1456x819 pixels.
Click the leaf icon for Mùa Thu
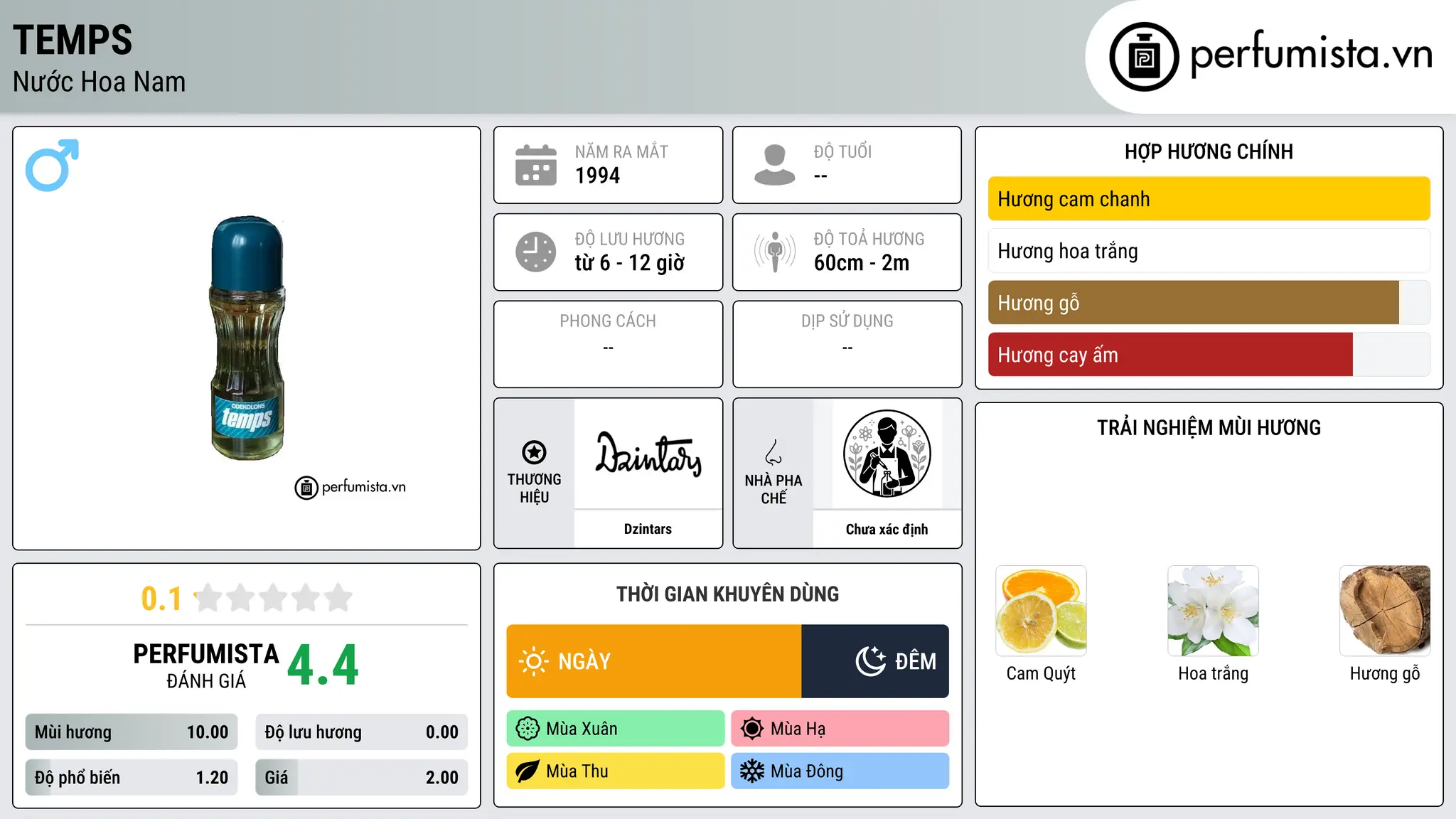[x=528, y=771]
